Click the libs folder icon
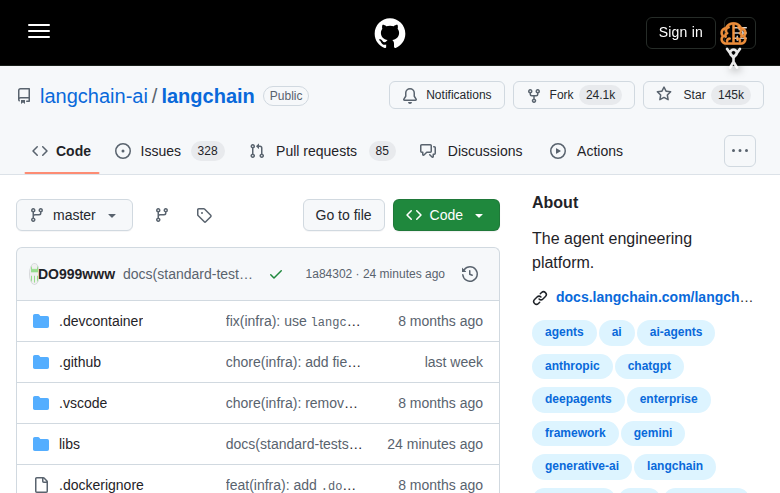The image size is (780, 493). tap(41, 444)
